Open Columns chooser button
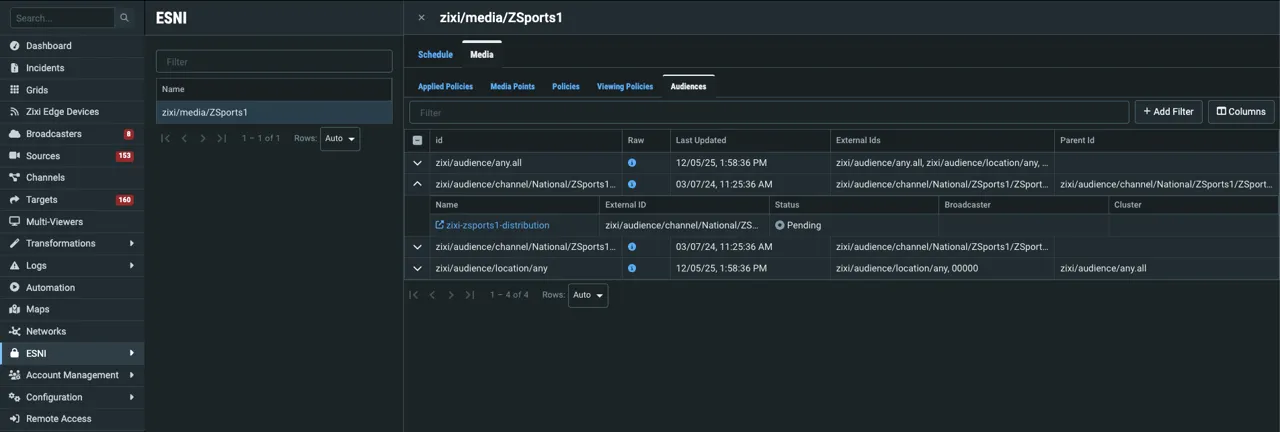The image size is (1280, 432). [x=1241, y=112]
